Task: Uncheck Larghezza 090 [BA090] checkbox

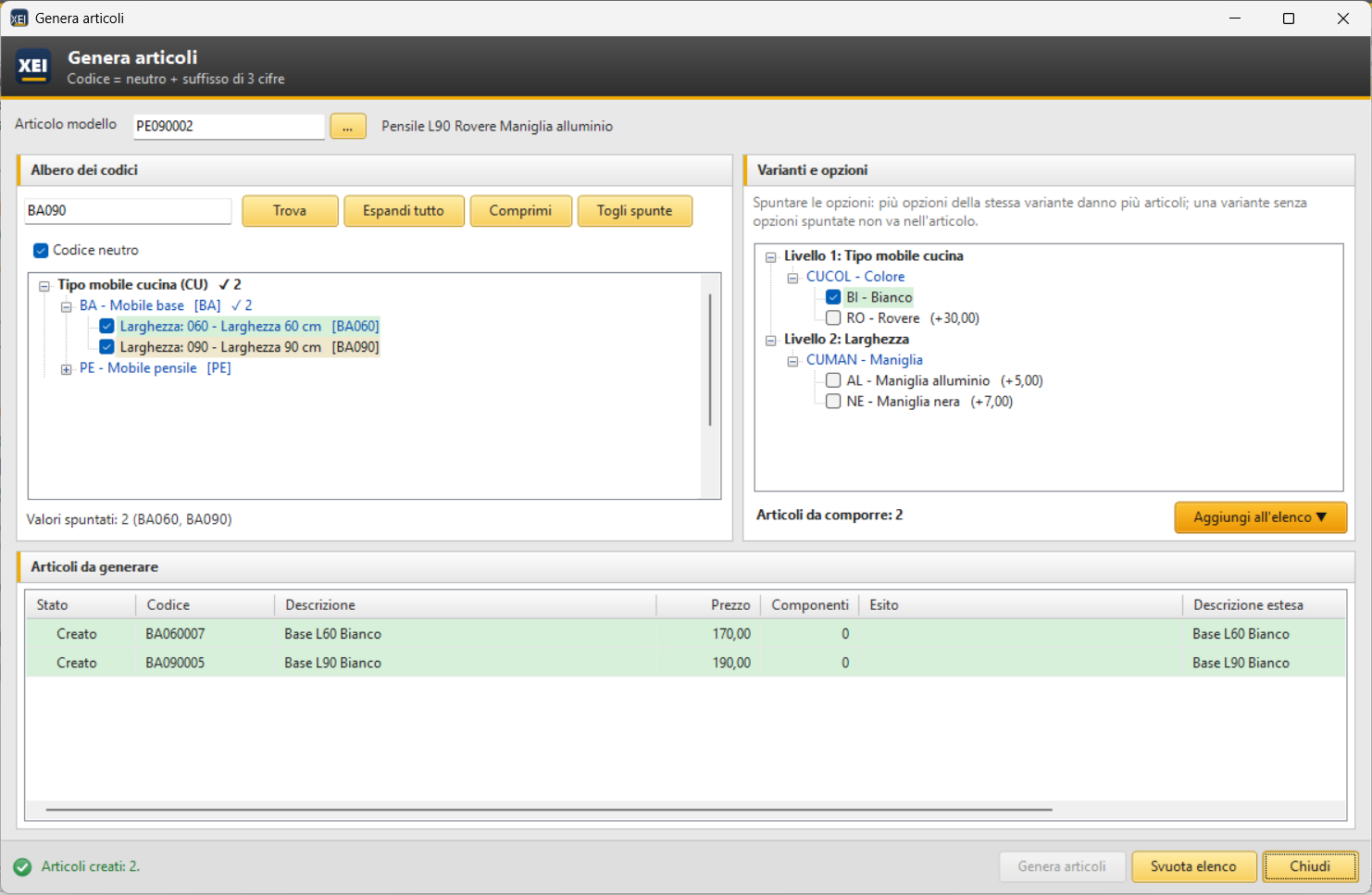Action: tap(107, 347)
